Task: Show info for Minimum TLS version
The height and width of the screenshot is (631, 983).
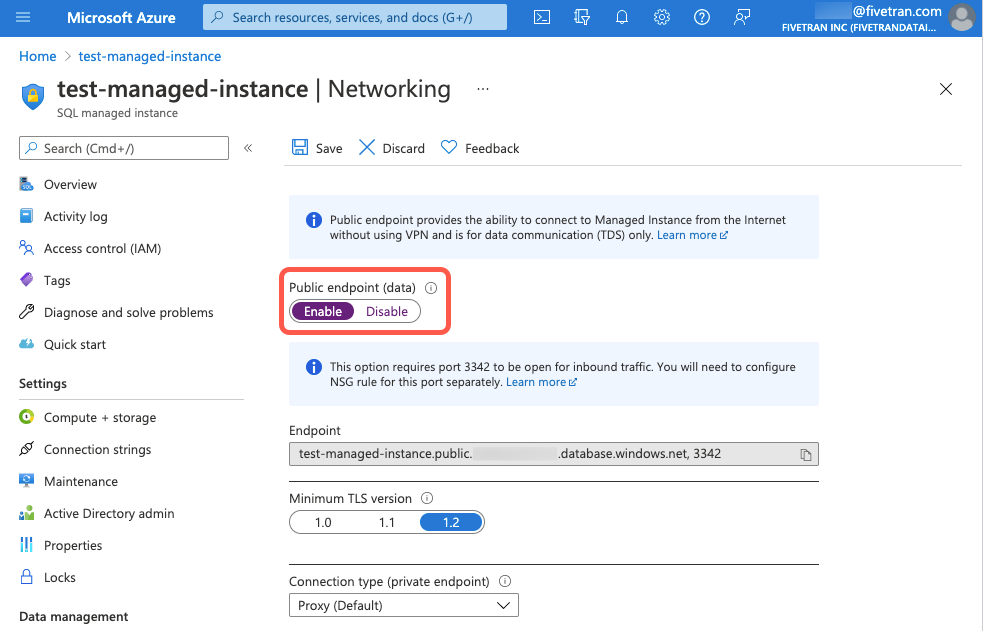Action: 427,499
